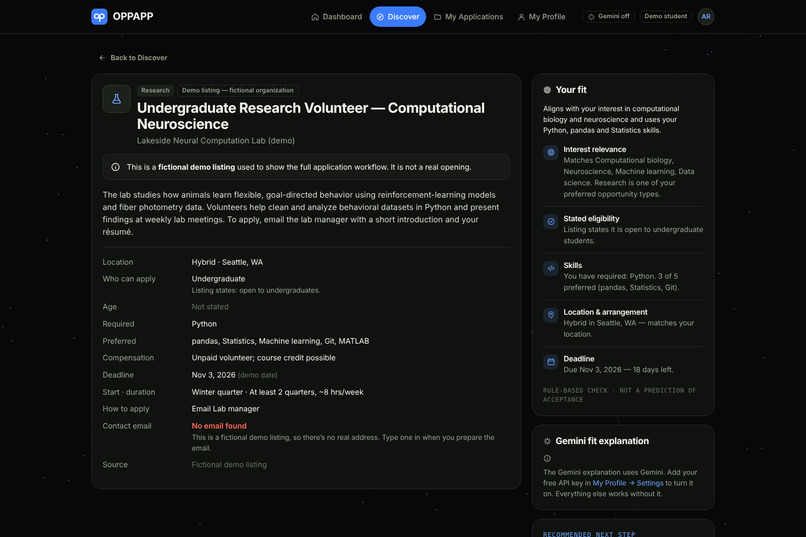Viewport: 806px width, 537px height.
Task: Click Lakeside Neural Computation Lab (demo)
Action: tap(215, 141)
